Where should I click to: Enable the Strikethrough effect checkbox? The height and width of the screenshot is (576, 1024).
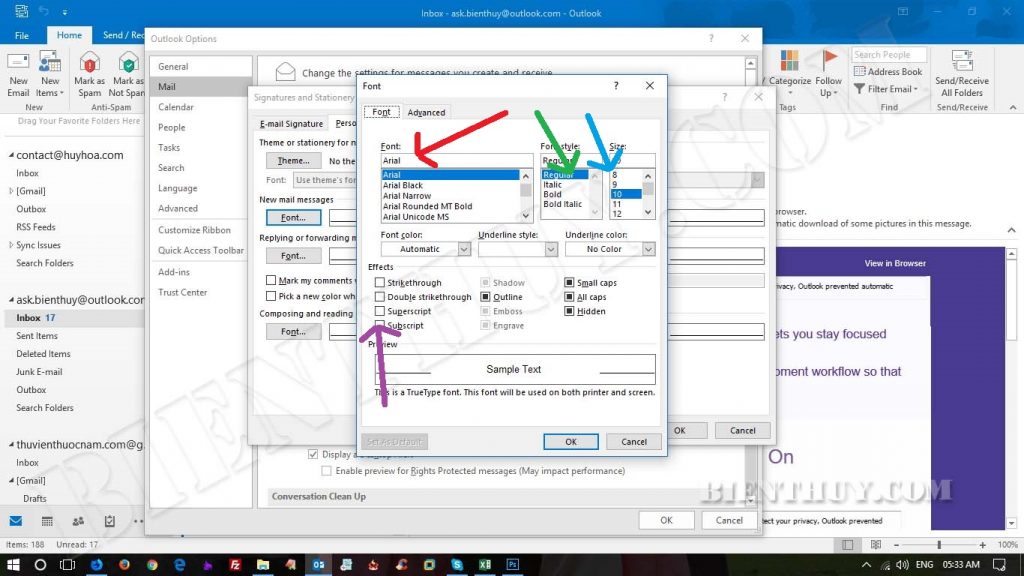(x=379, y=282)
